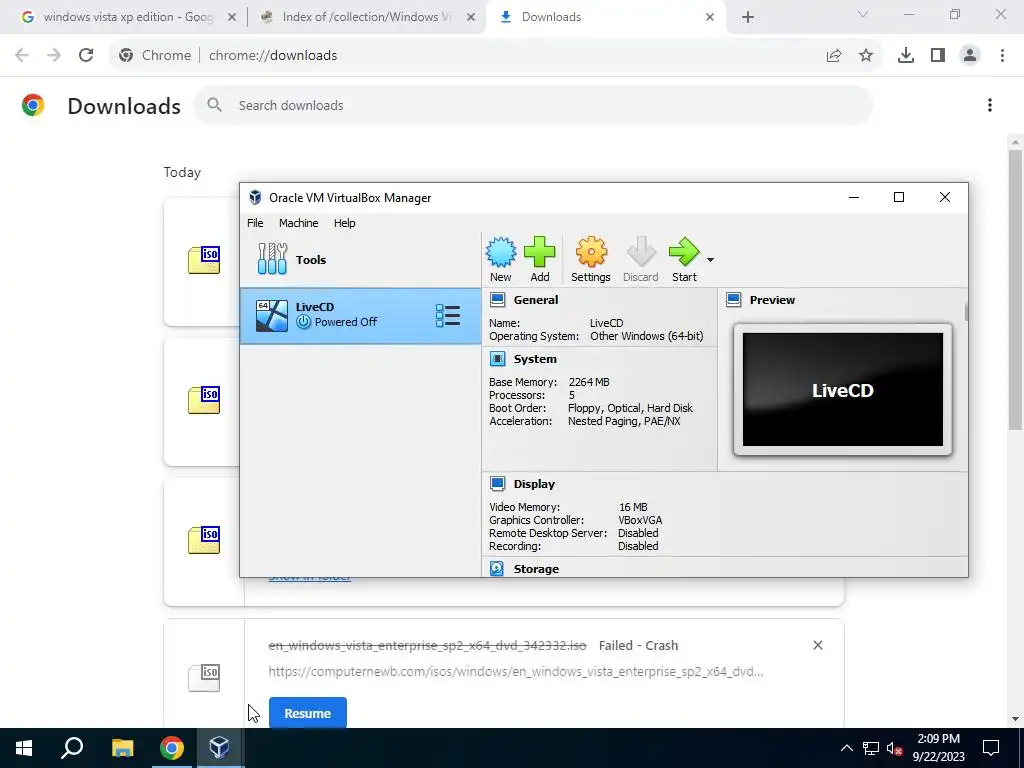This screenshot has height=768, width=1024.
Task: Open Chrome tab search chevron
Action: 863,14
